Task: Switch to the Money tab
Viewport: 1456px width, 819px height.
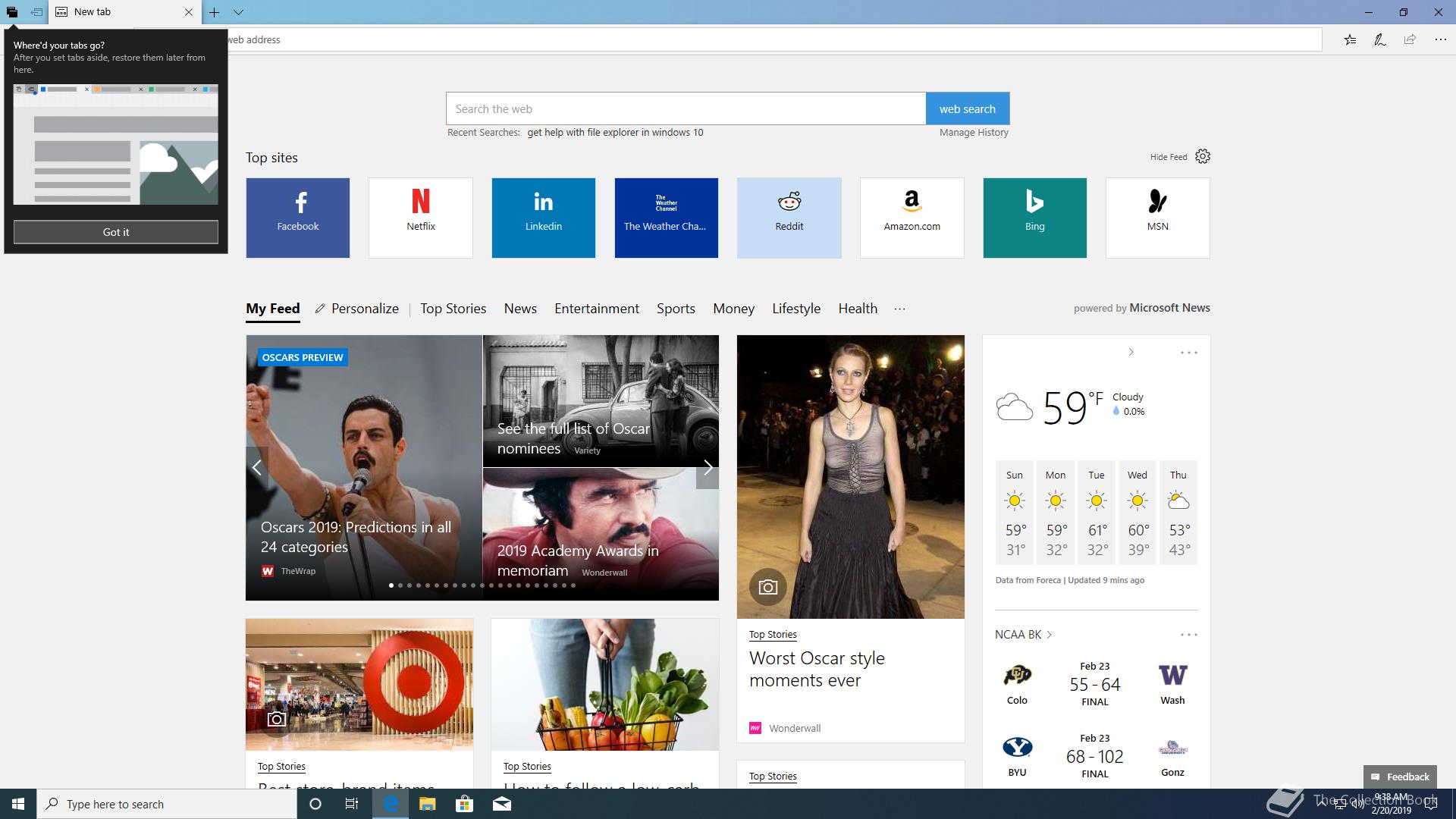Action: point(733,309)
